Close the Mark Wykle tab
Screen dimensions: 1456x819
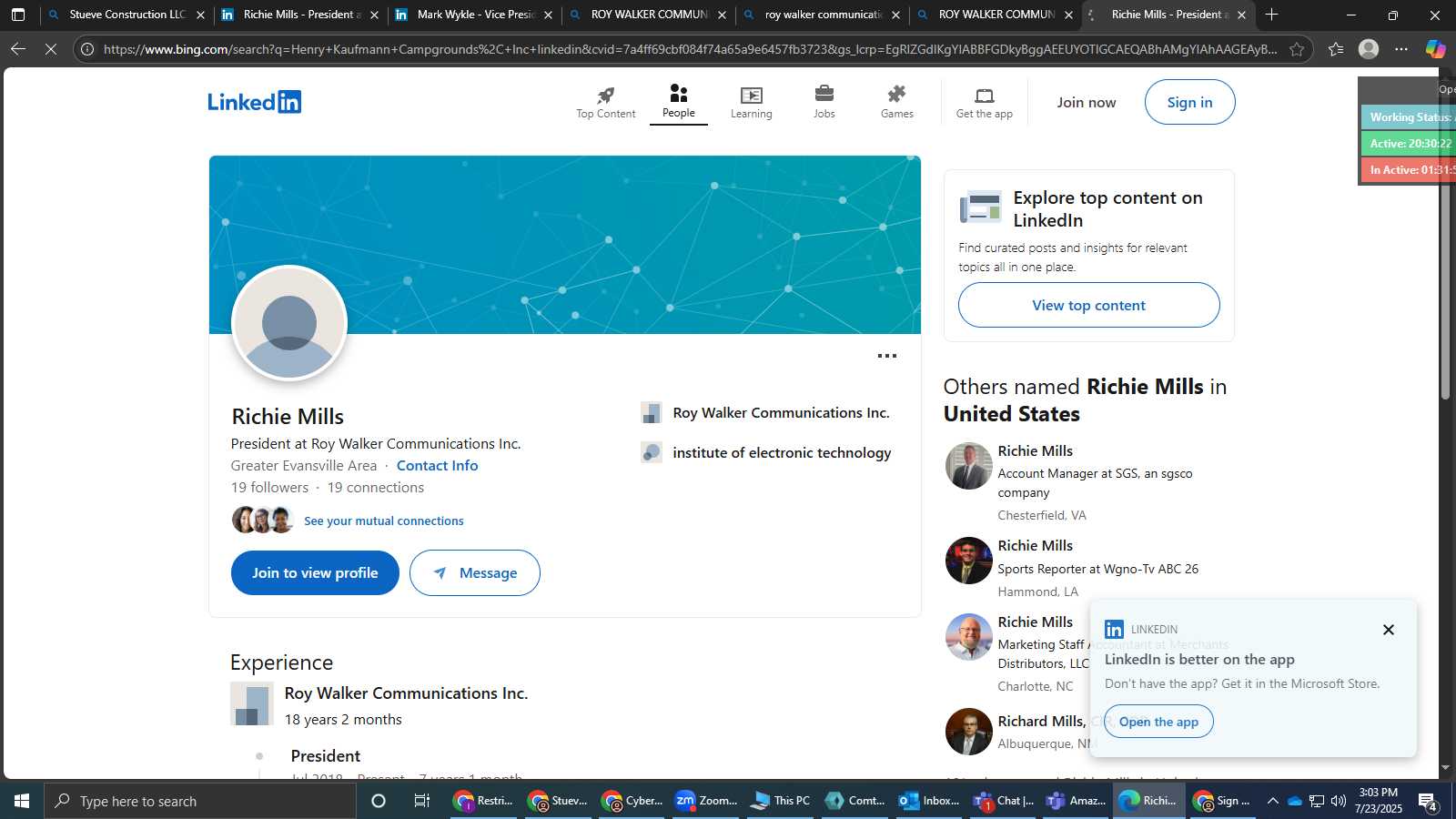pyautogui.click(x=548, y=15)
